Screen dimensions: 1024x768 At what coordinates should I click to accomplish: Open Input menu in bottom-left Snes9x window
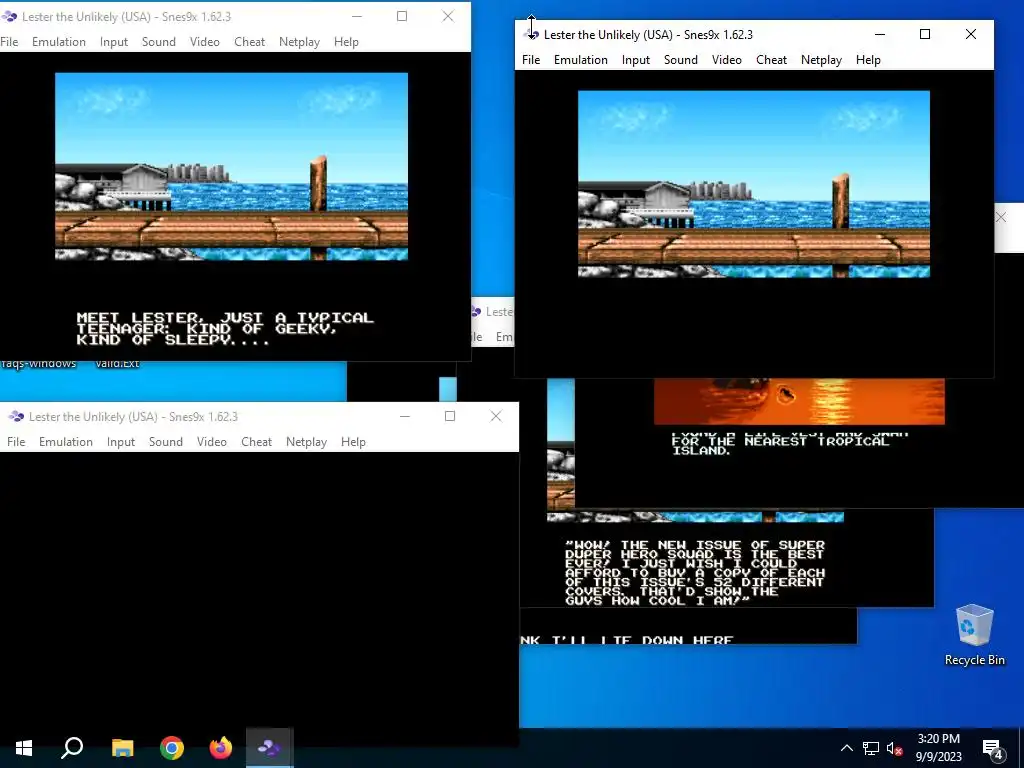pos(121,442)
